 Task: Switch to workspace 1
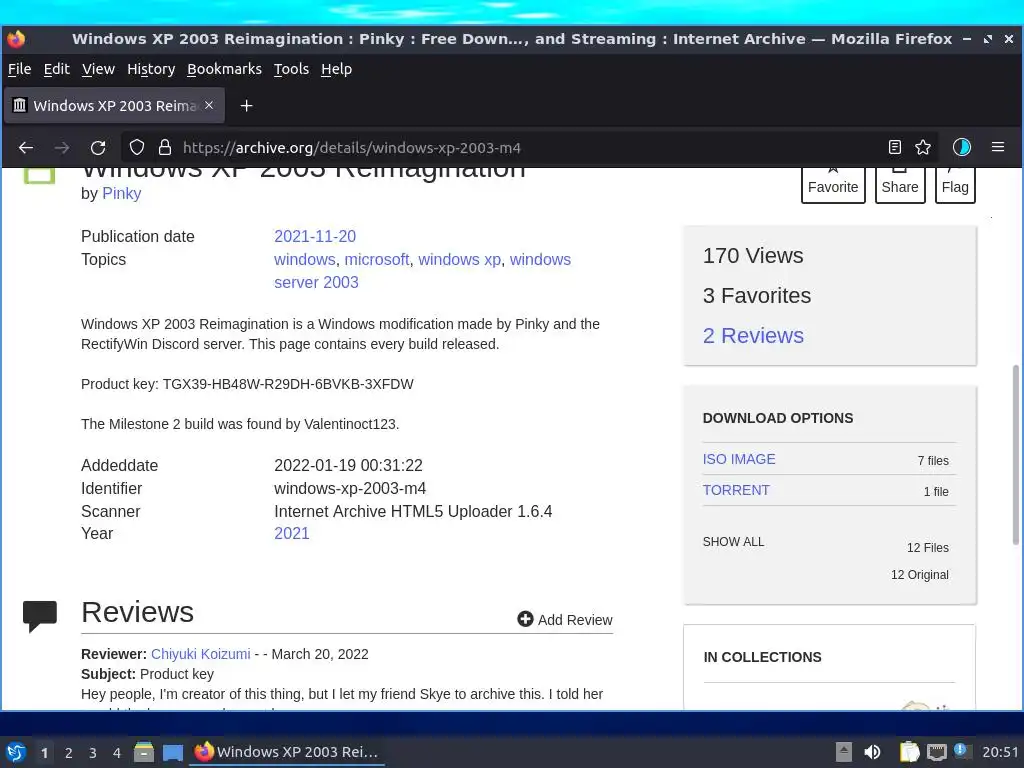44,753
